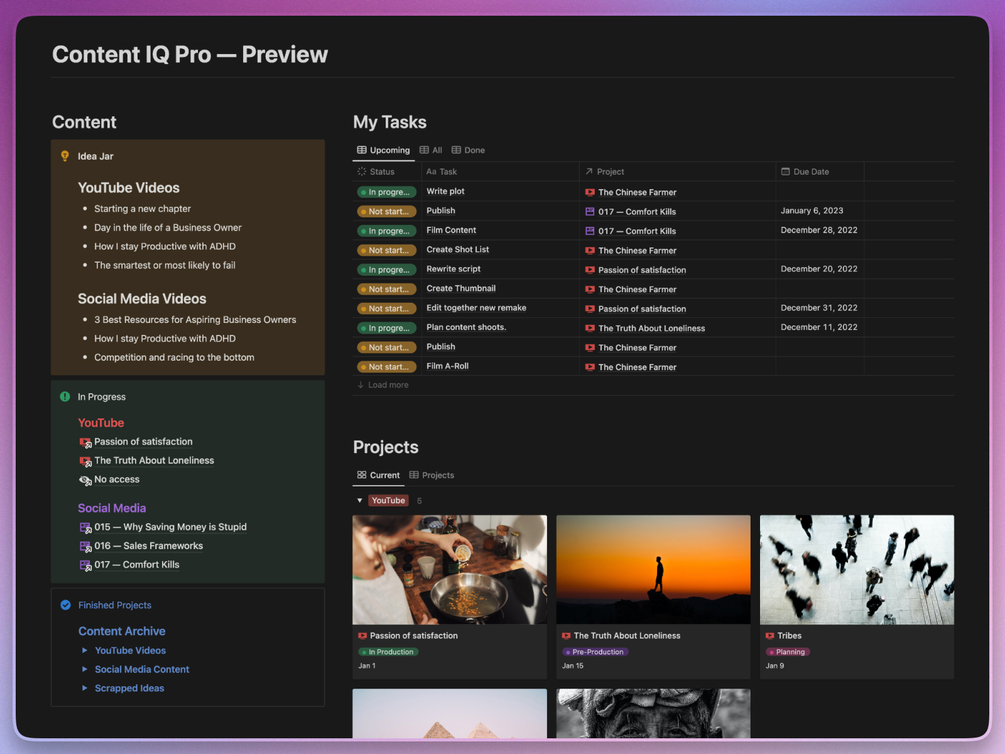Click Load more below the task table

point(383,385)
